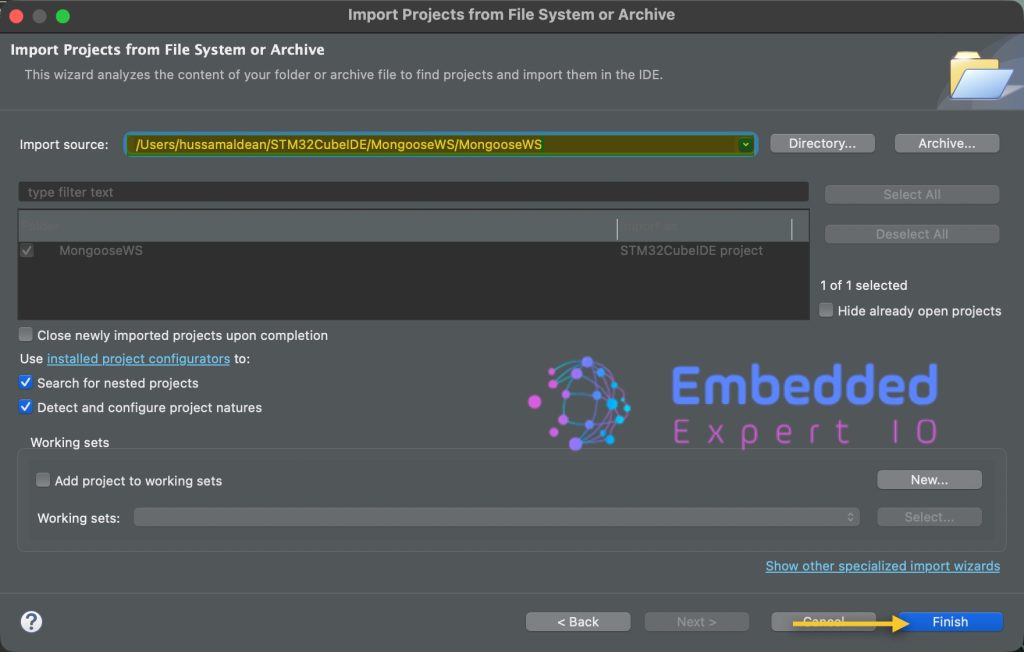Open the installed project configurators link
This screenshot has height=652, width=1024.
[138, 359]
